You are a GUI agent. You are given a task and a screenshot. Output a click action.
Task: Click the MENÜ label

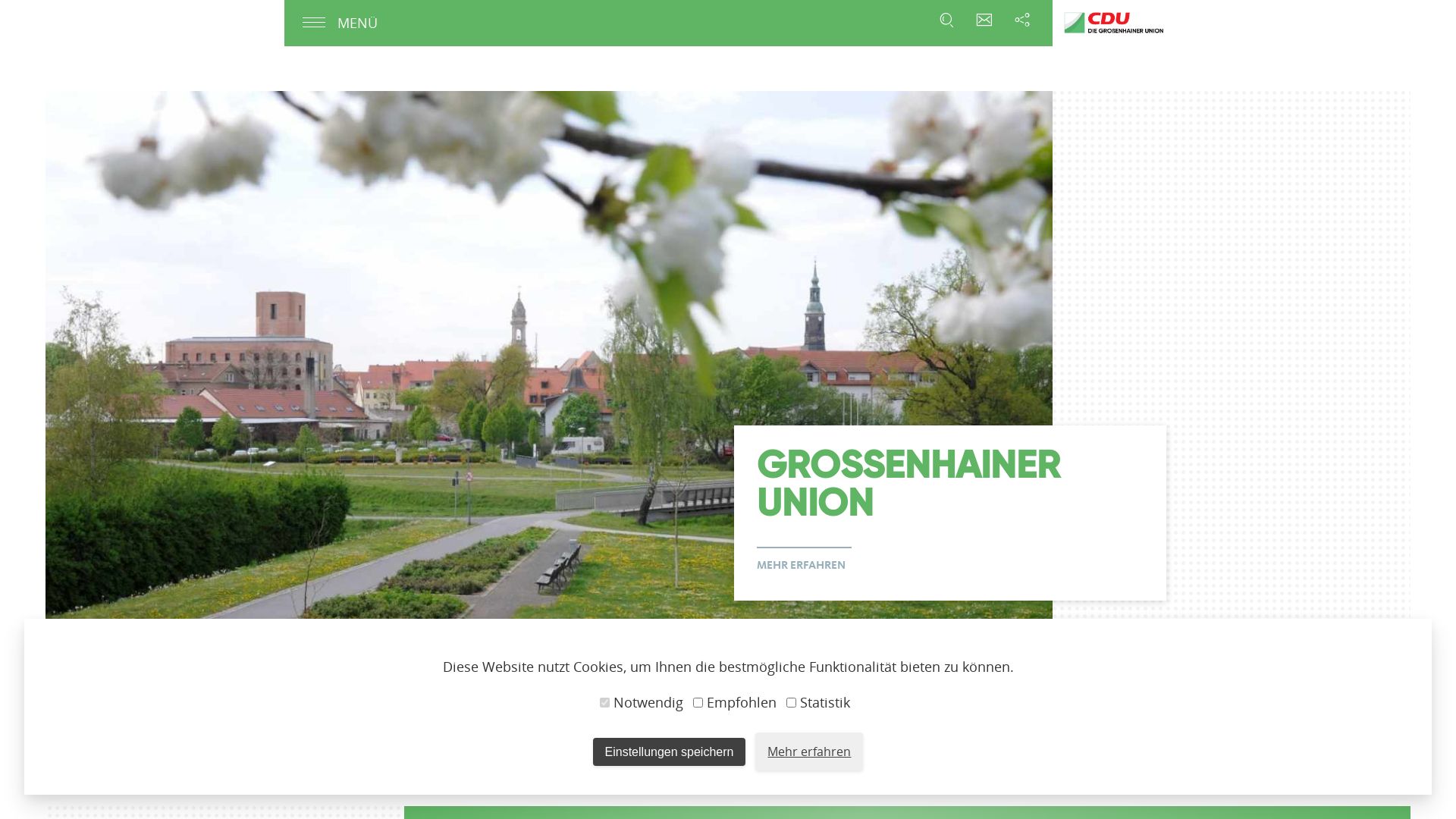[x=357, y=24]
